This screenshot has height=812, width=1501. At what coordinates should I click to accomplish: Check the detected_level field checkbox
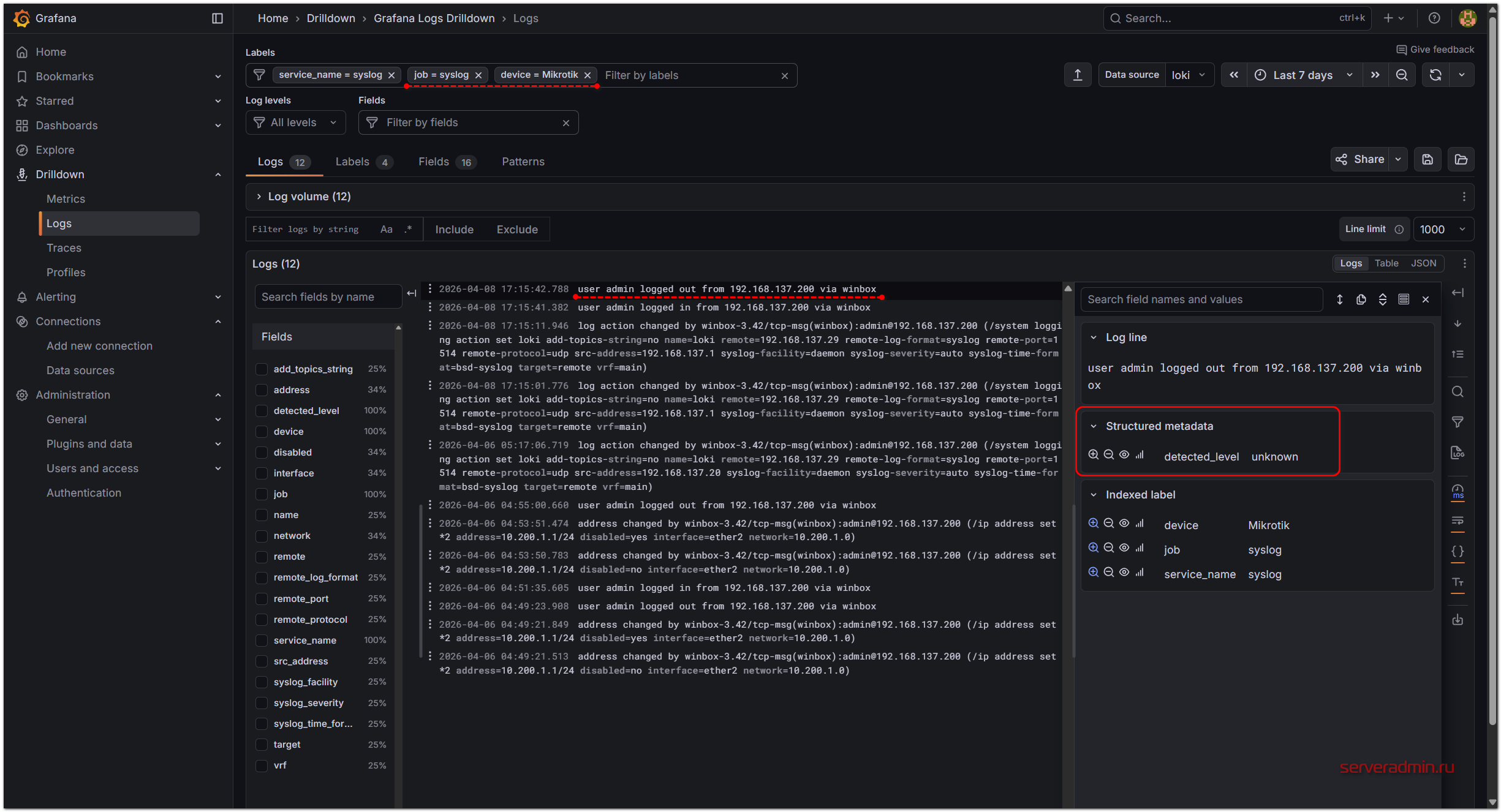click(262, 411)
